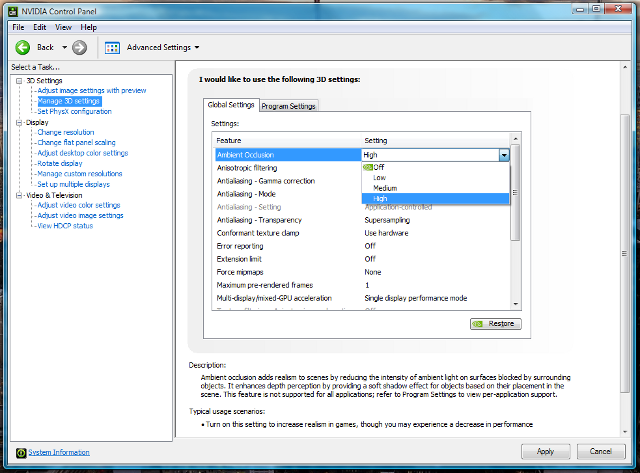Collapse the 3D Settings tree node
Screen dimensions: 640x473
pos(19,80)
